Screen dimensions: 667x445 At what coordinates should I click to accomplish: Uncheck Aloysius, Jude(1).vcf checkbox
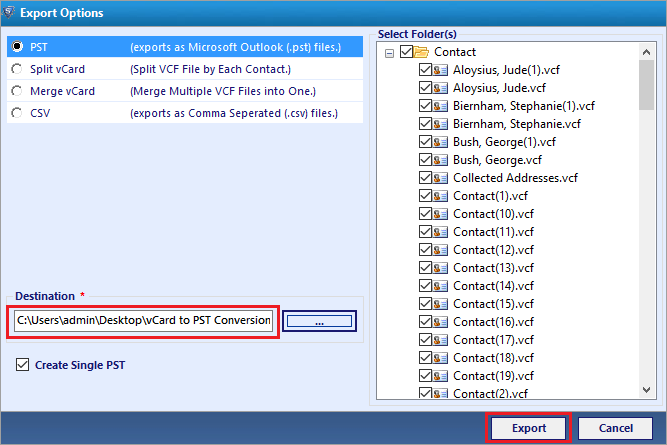[x=425, y=70]
